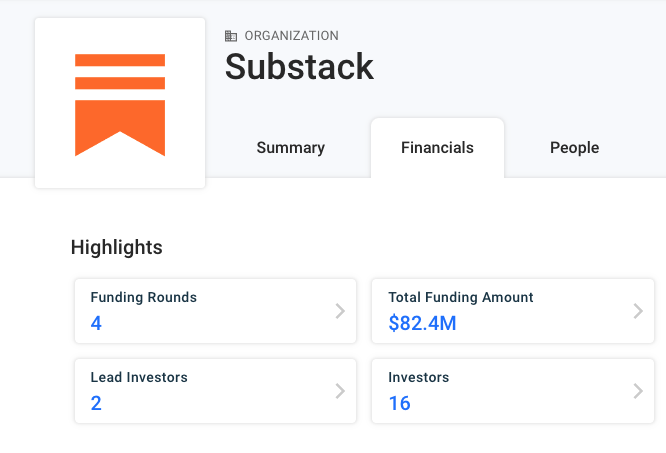Expand Lead Investors chevron arrow

coord(340,391)
